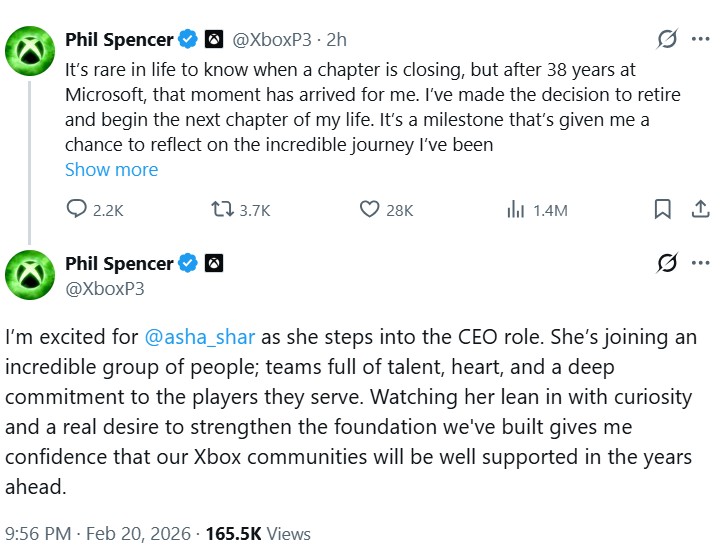Click the reply icon with 2.2K comments
723x553 pixels.
pos(78,209)
